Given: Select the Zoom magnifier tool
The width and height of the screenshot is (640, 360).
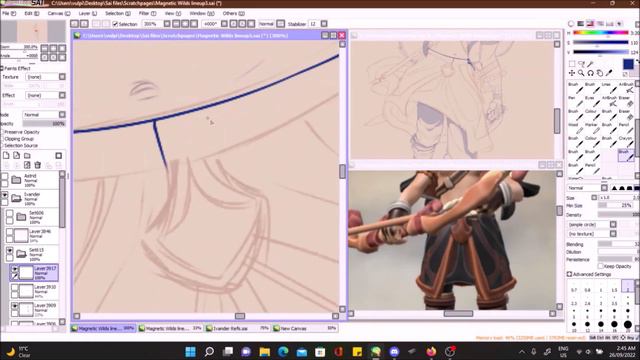Looking at the screenshot, I should (581, 73).
